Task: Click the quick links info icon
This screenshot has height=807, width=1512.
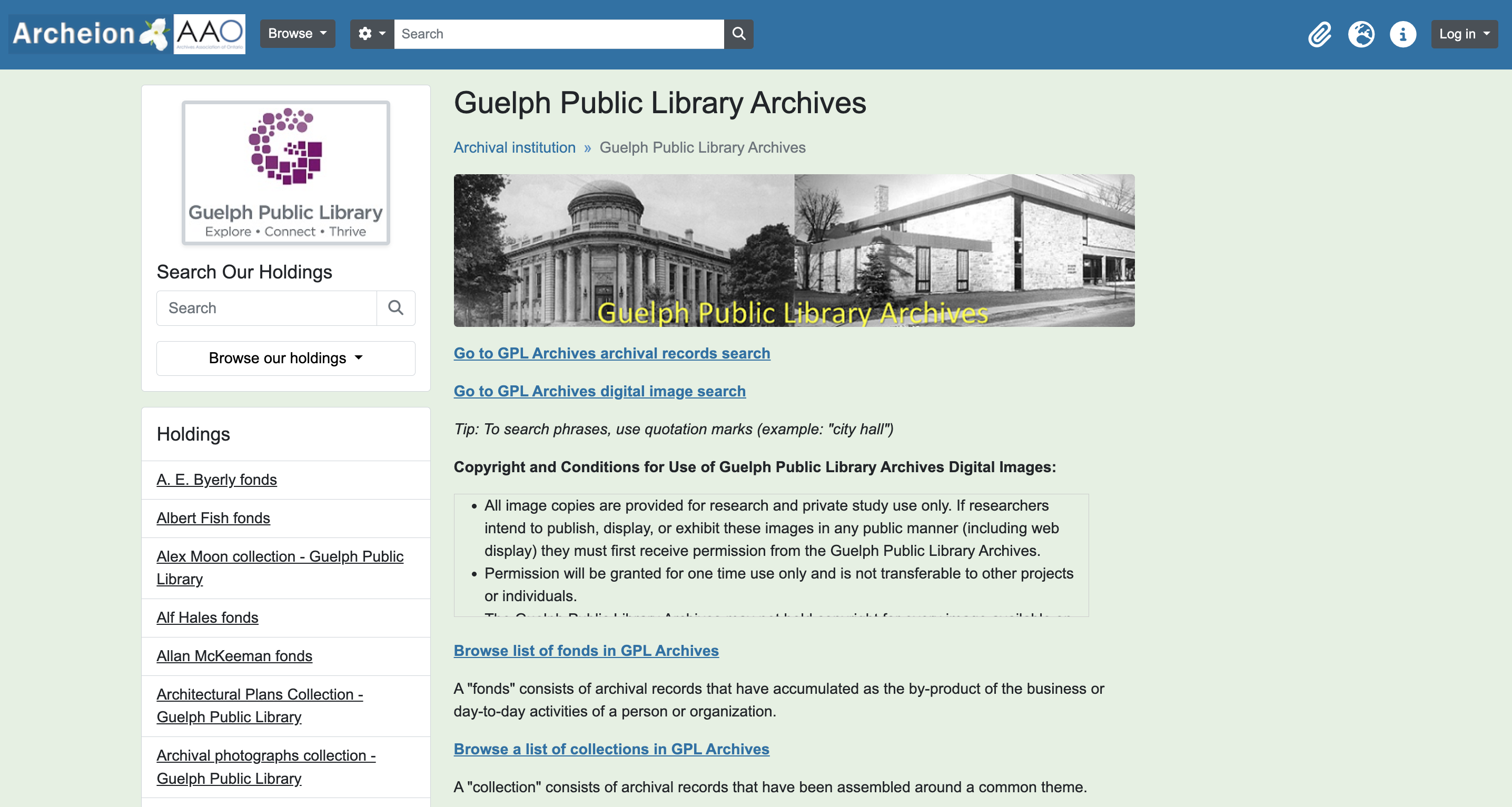Action: click(1403, 34)
